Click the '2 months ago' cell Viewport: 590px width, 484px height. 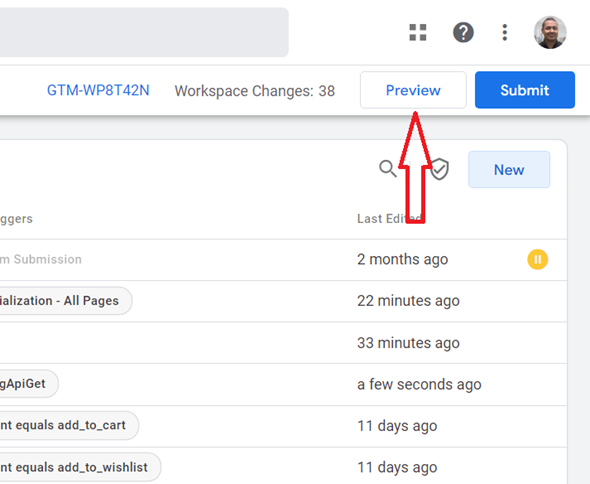(403, 259)
